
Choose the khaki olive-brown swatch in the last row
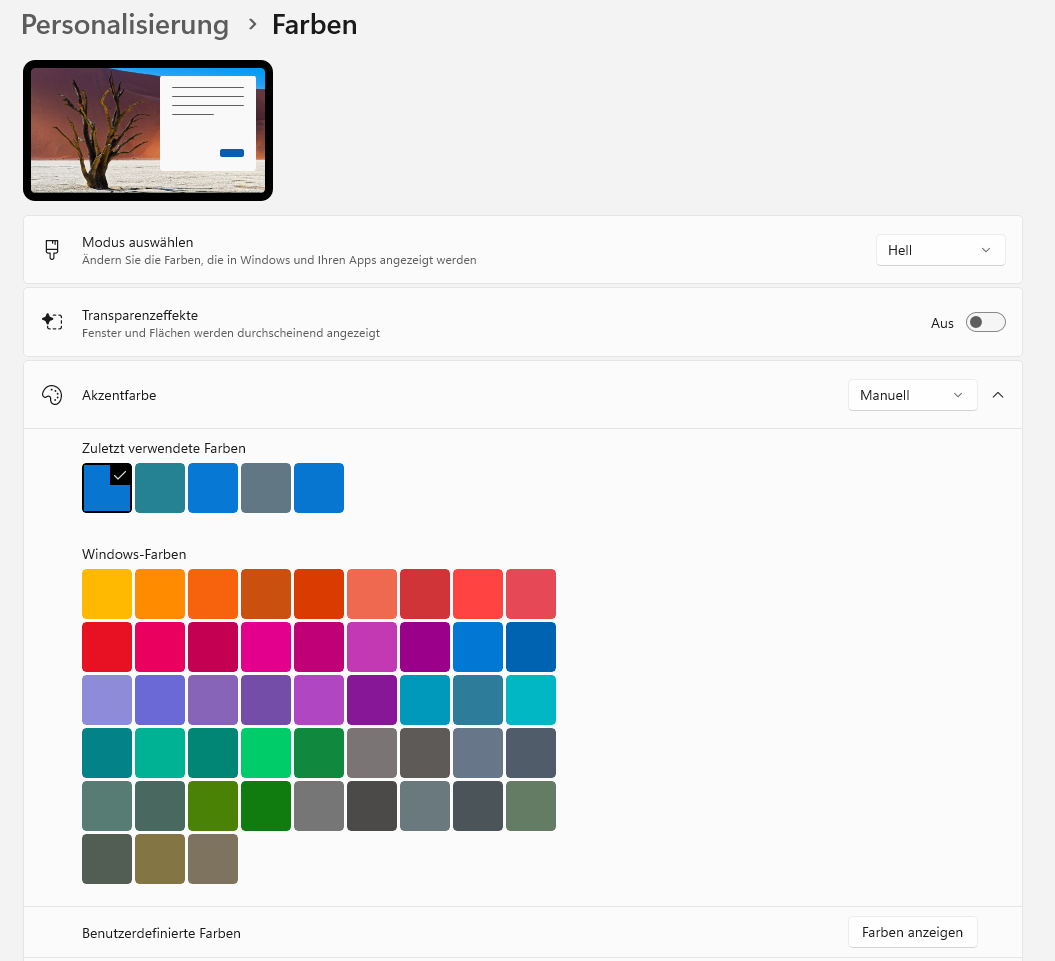pos(160,859)
